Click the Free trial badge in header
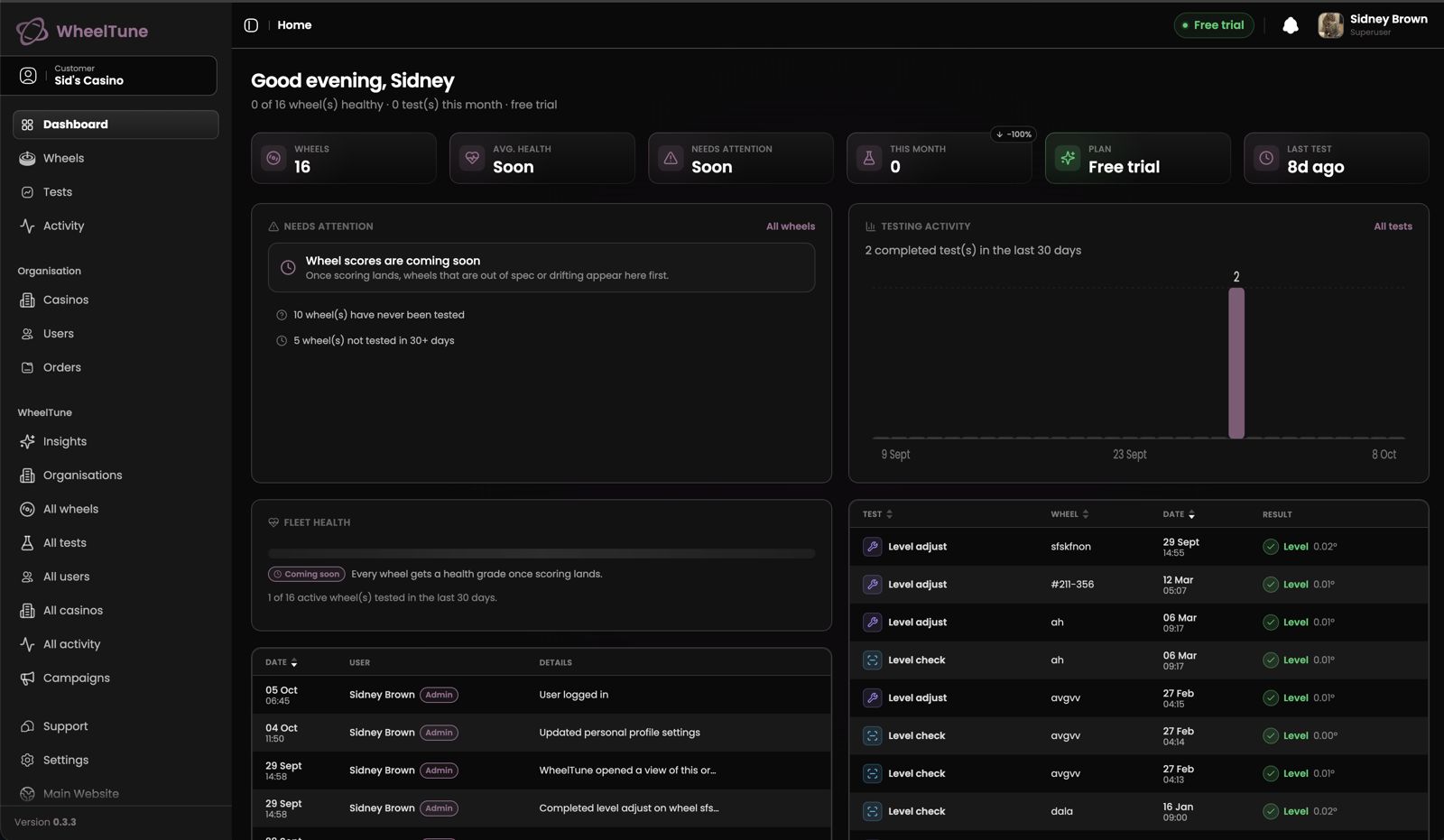The height and width of the screenshot is (840, 1444). point(1213,25)
